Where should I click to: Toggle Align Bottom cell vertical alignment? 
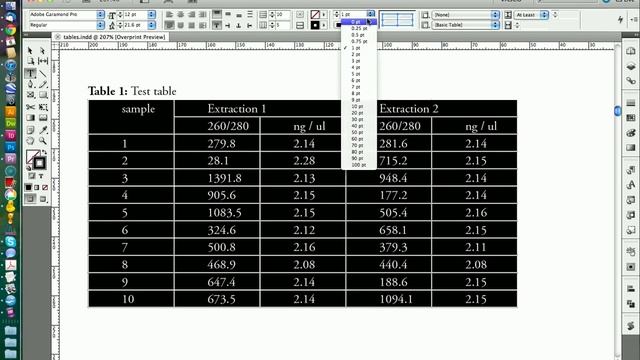point(239,14)
